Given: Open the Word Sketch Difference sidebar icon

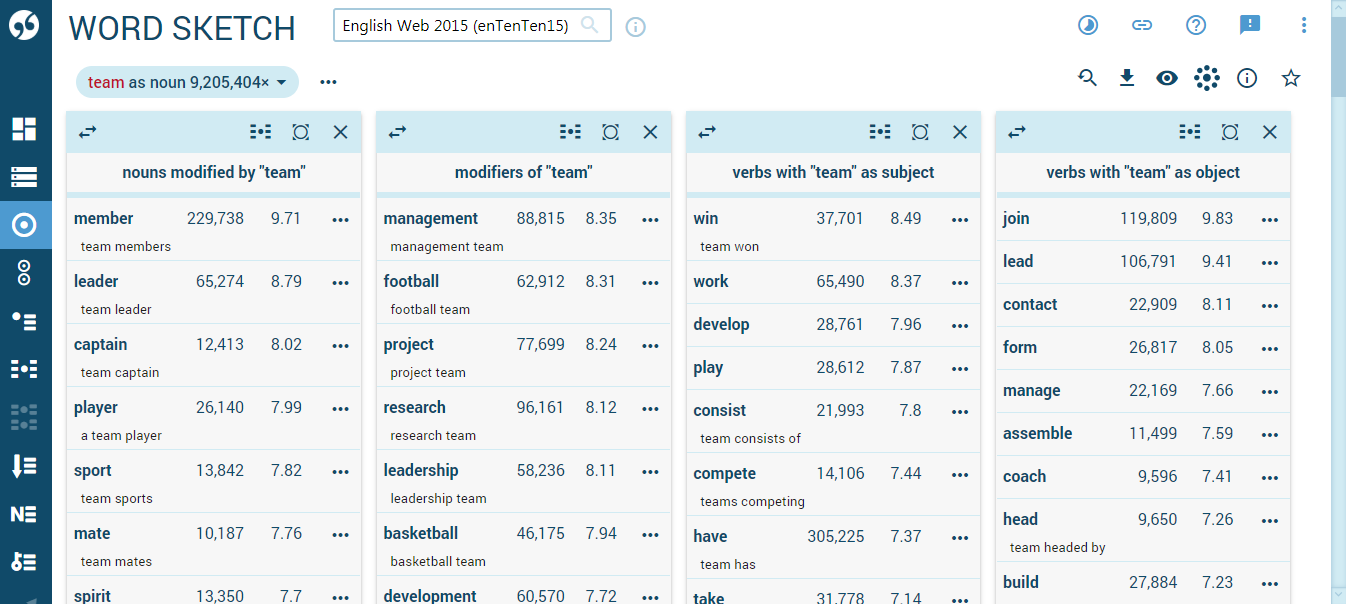Looking at the screenshot, I should click(24, 273).
